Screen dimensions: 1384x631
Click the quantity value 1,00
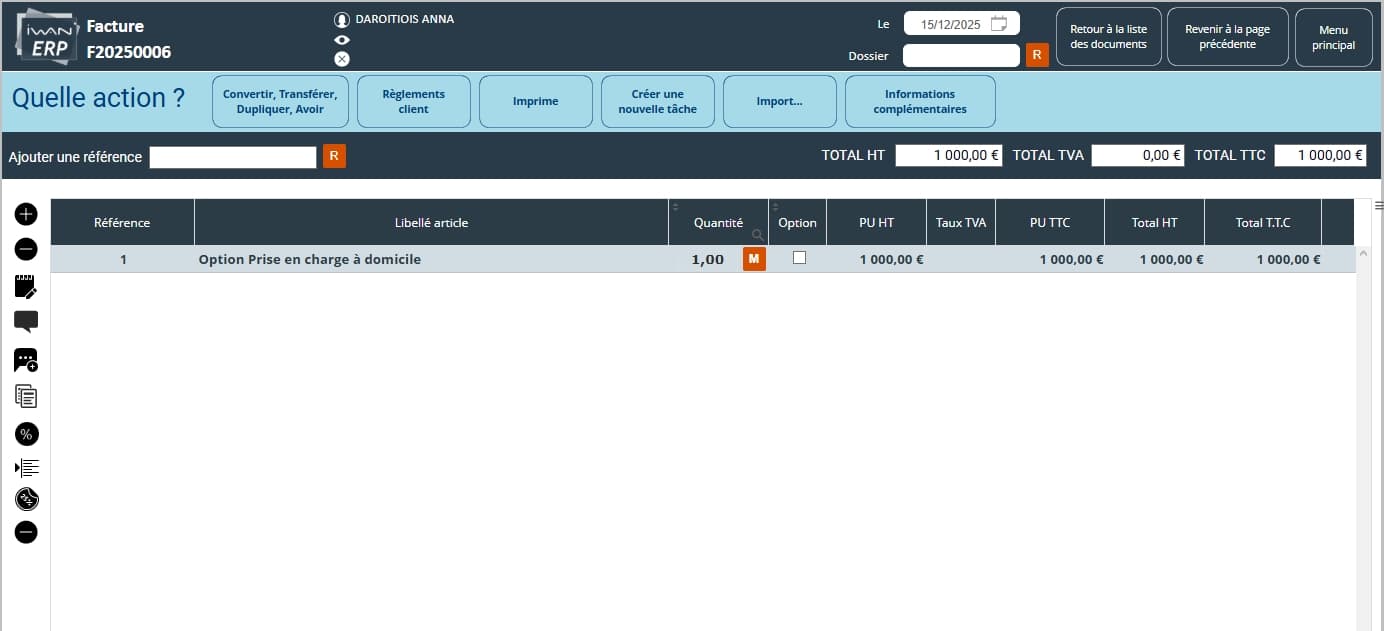click(x=708, y=259)
